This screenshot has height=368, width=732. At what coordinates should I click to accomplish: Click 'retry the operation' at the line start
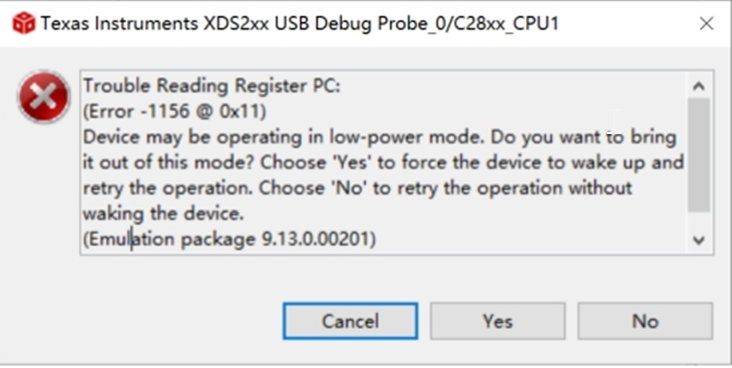pyautogui.click(x=168, y=188)
